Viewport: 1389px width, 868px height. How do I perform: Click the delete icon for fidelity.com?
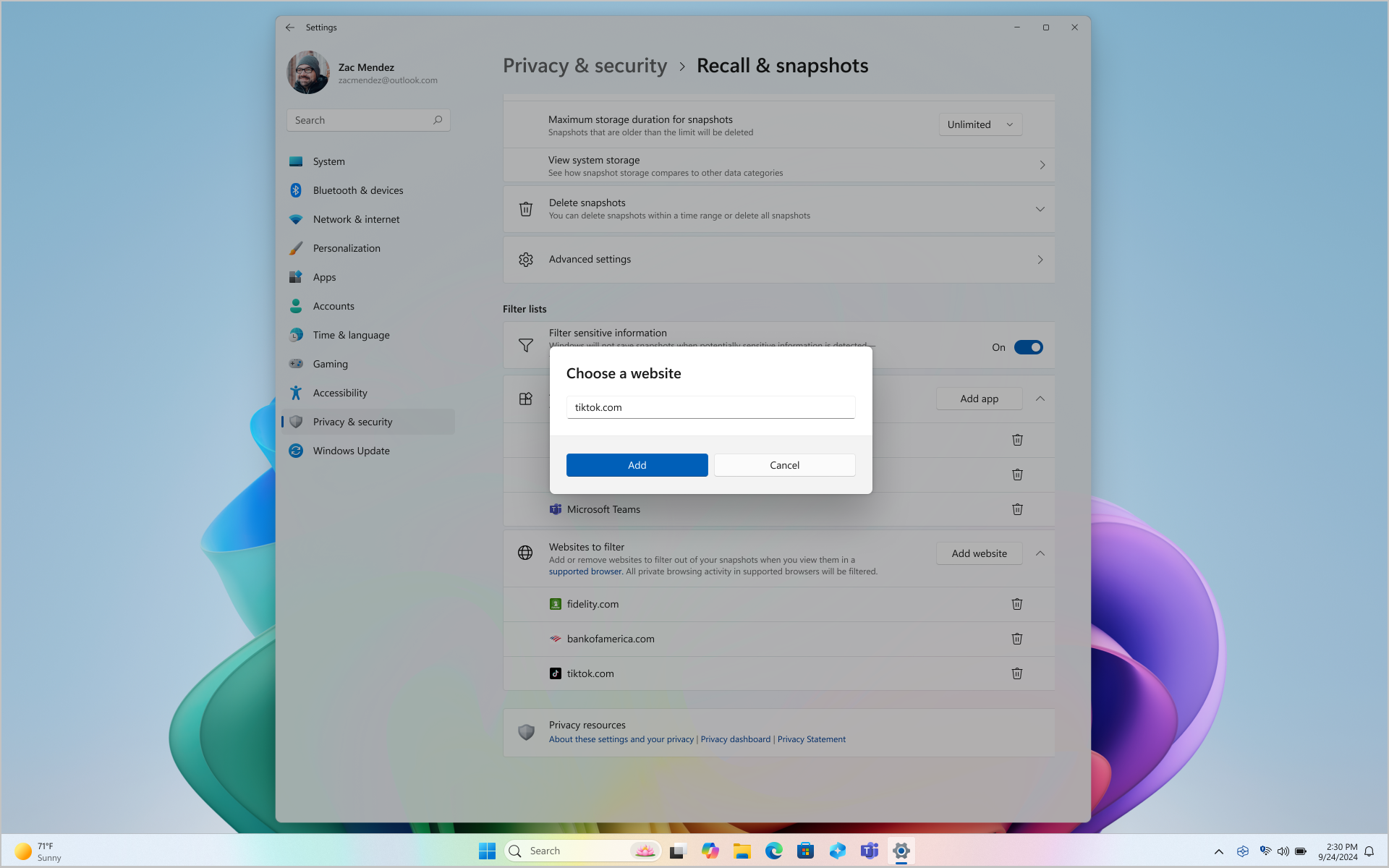[1017, 603]
